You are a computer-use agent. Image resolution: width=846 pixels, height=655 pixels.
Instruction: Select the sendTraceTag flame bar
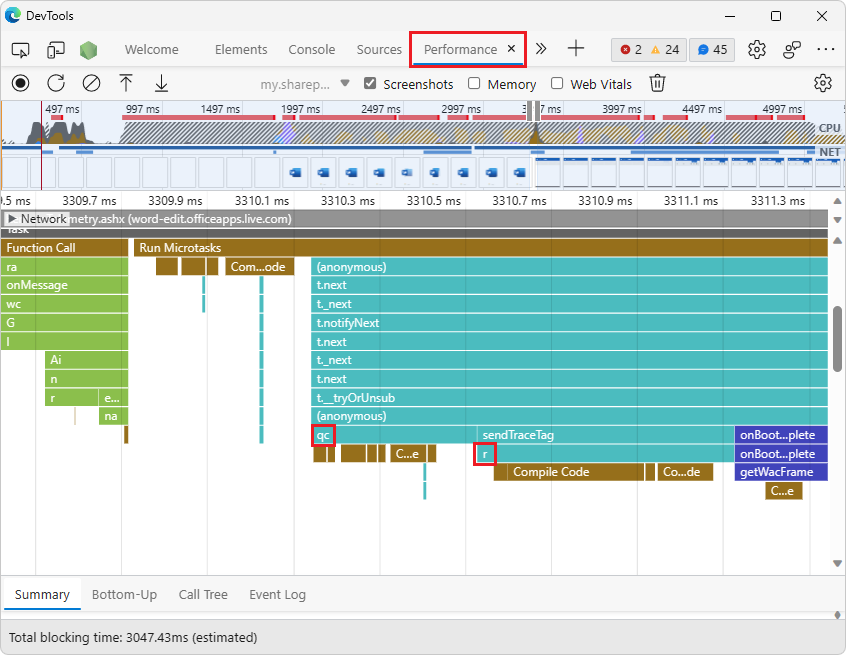pos(605,435)
